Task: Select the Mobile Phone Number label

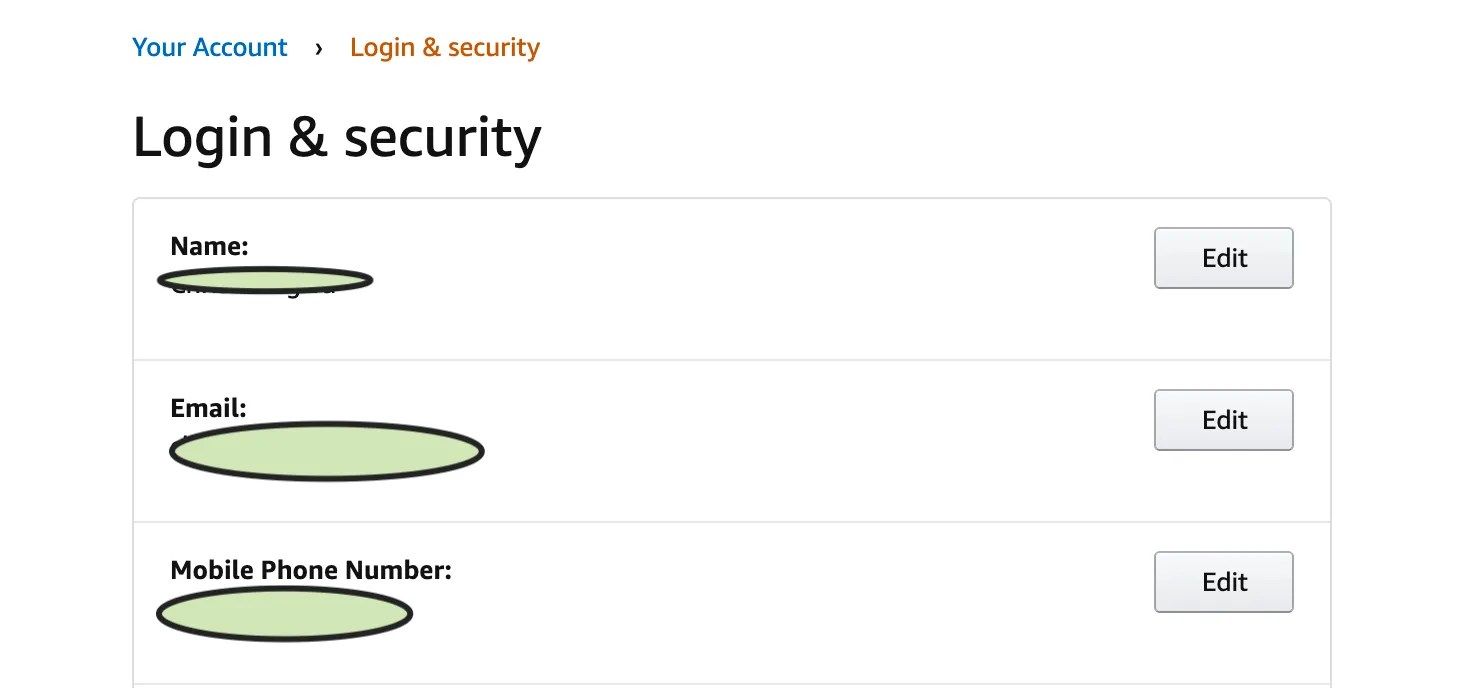Action: click(x=311, y=570)
